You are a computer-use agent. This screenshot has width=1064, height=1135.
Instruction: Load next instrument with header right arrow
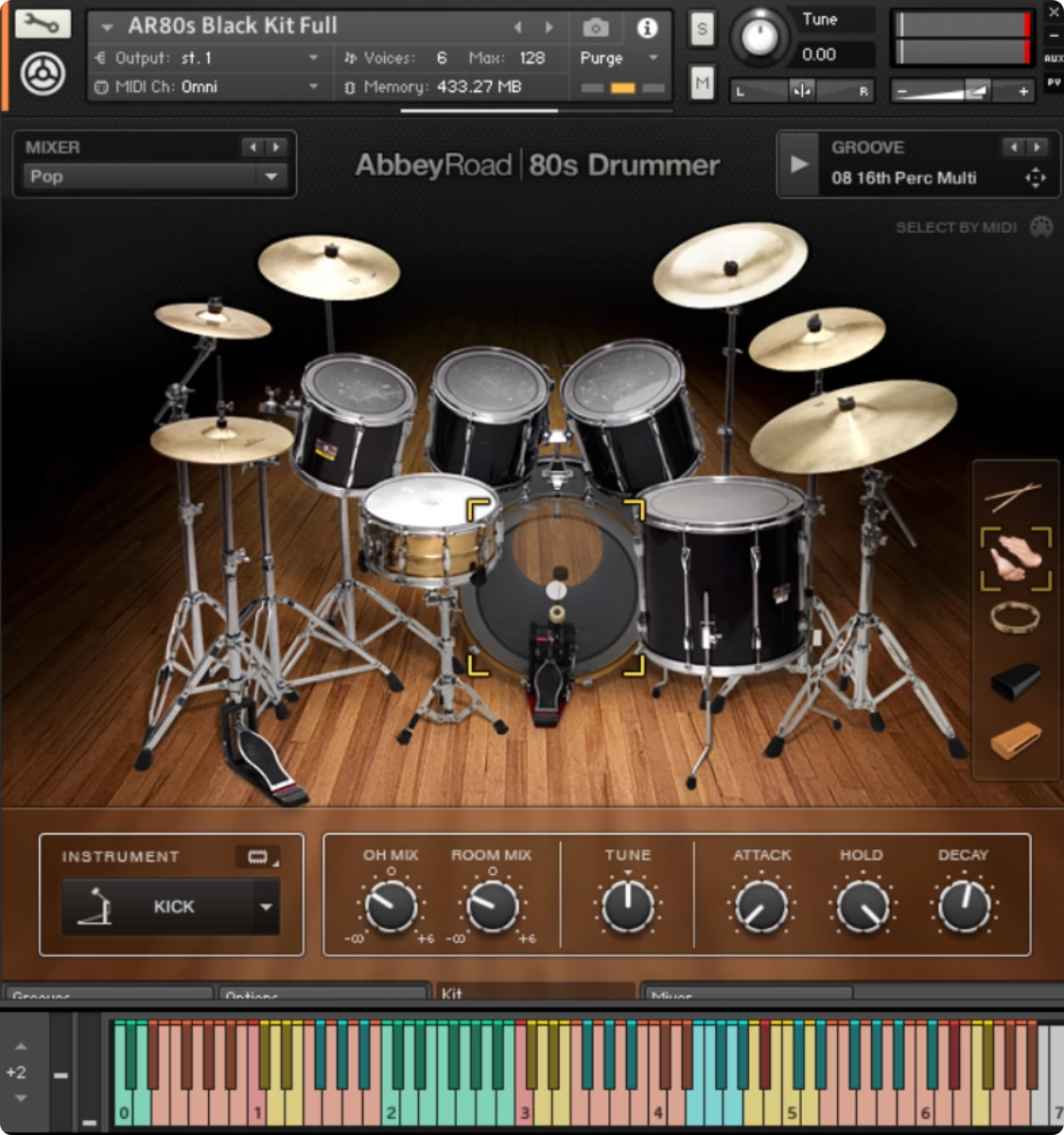549,27
